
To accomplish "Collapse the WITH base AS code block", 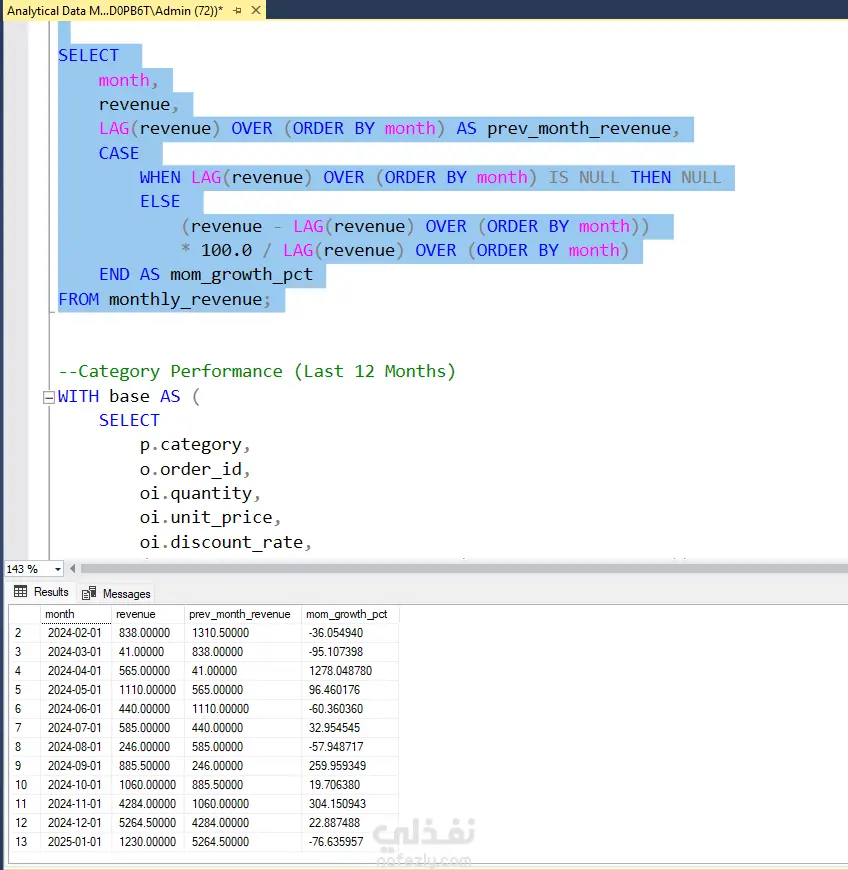I will click(x=49, y=397).
